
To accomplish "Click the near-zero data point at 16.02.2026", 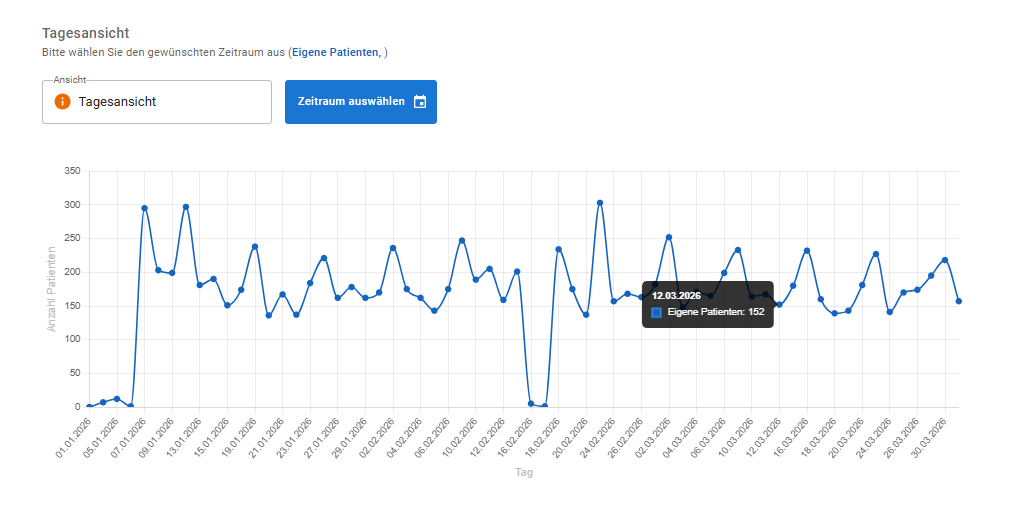I will 531,404.
